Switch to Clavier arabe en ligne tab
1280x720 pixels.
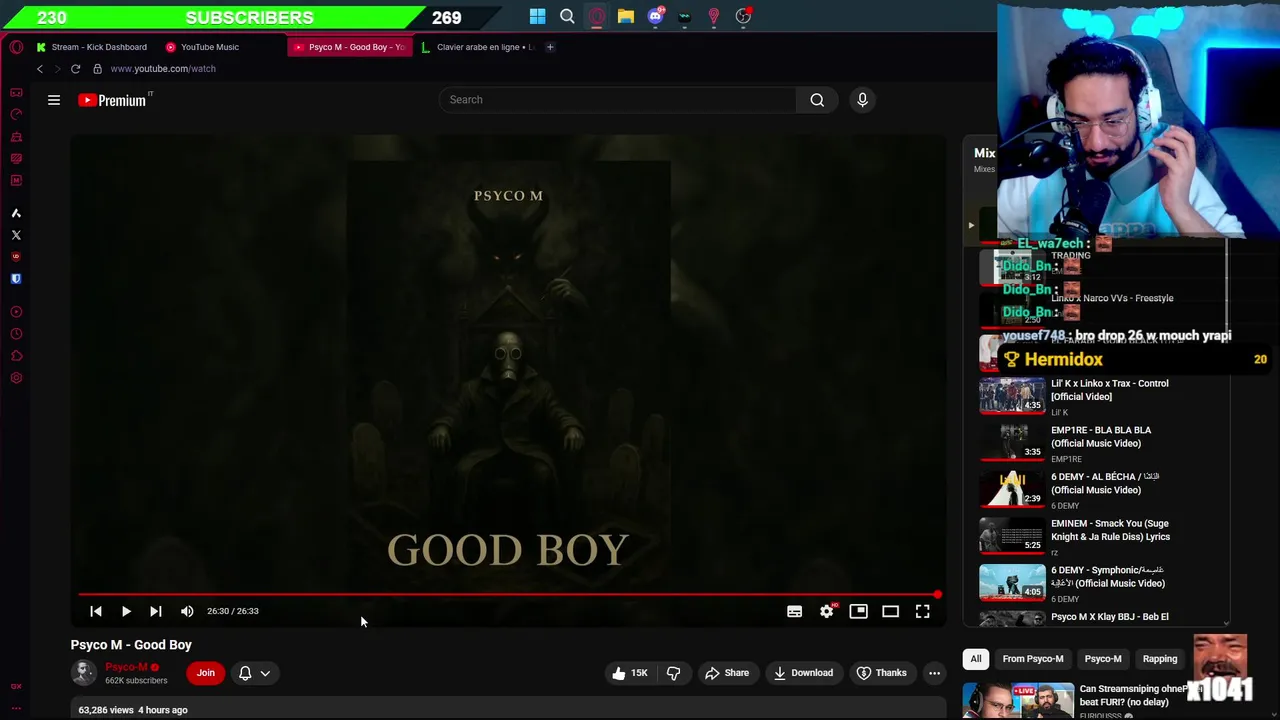(477, 47)
